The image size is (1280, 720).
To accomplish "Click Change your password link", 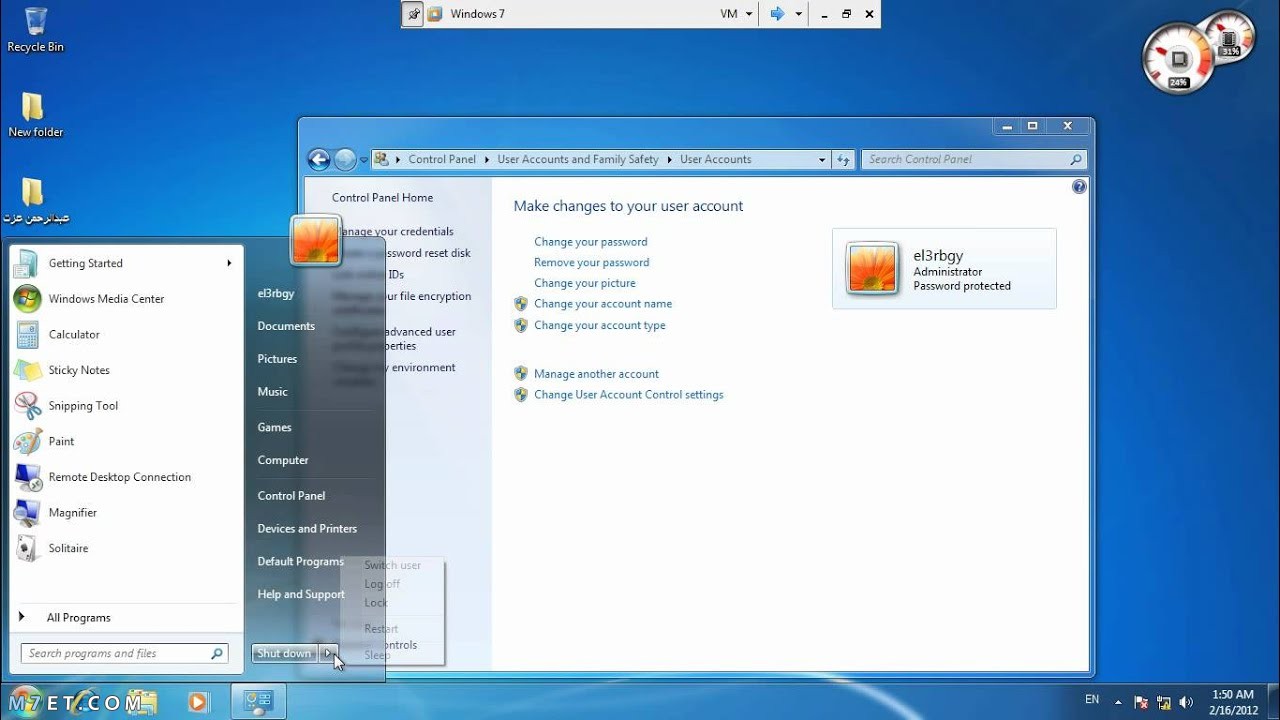I will [x=590, y=242].
